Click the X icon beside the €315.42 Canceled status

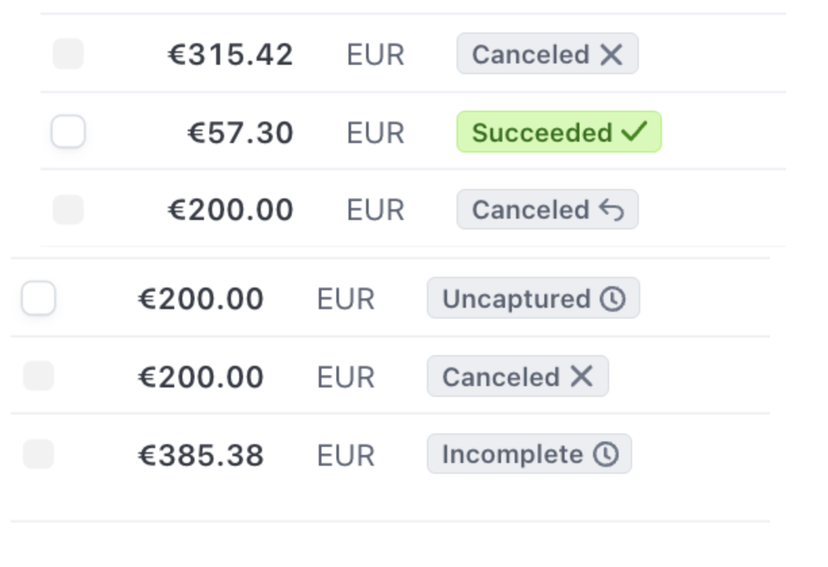point(611,54)
